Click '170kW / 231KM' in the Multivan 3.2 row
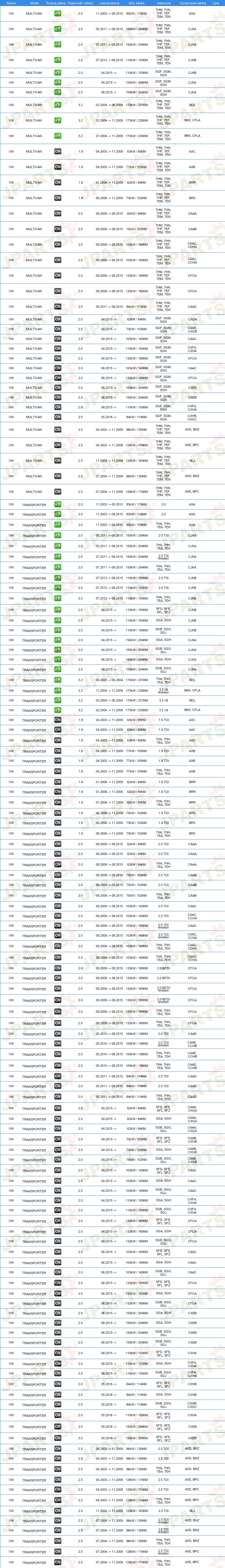 [x=137, y=105]
